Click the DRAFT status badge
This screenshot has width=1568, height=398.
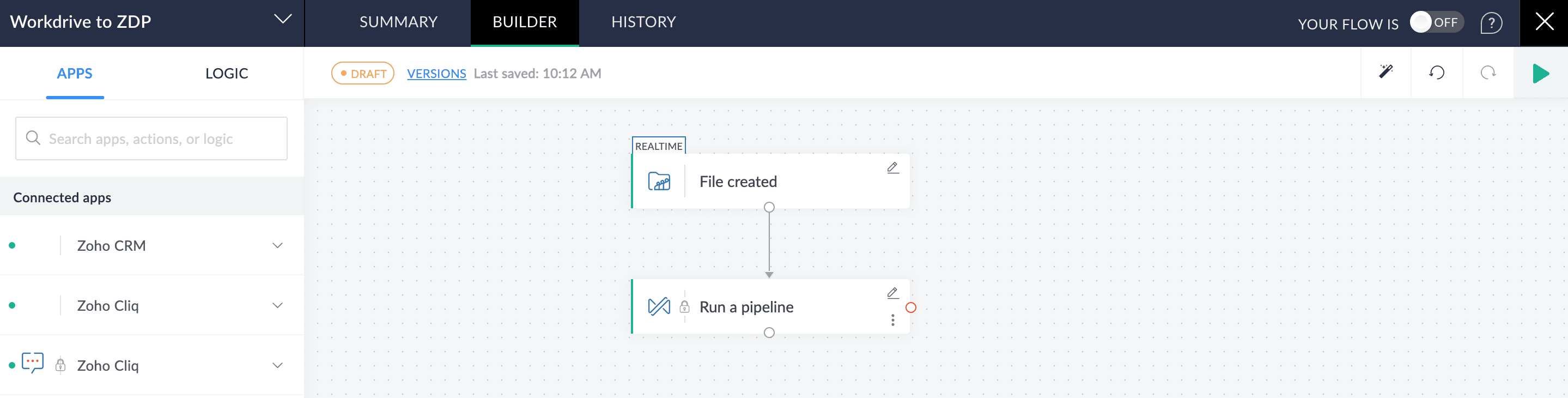point(363,74)
